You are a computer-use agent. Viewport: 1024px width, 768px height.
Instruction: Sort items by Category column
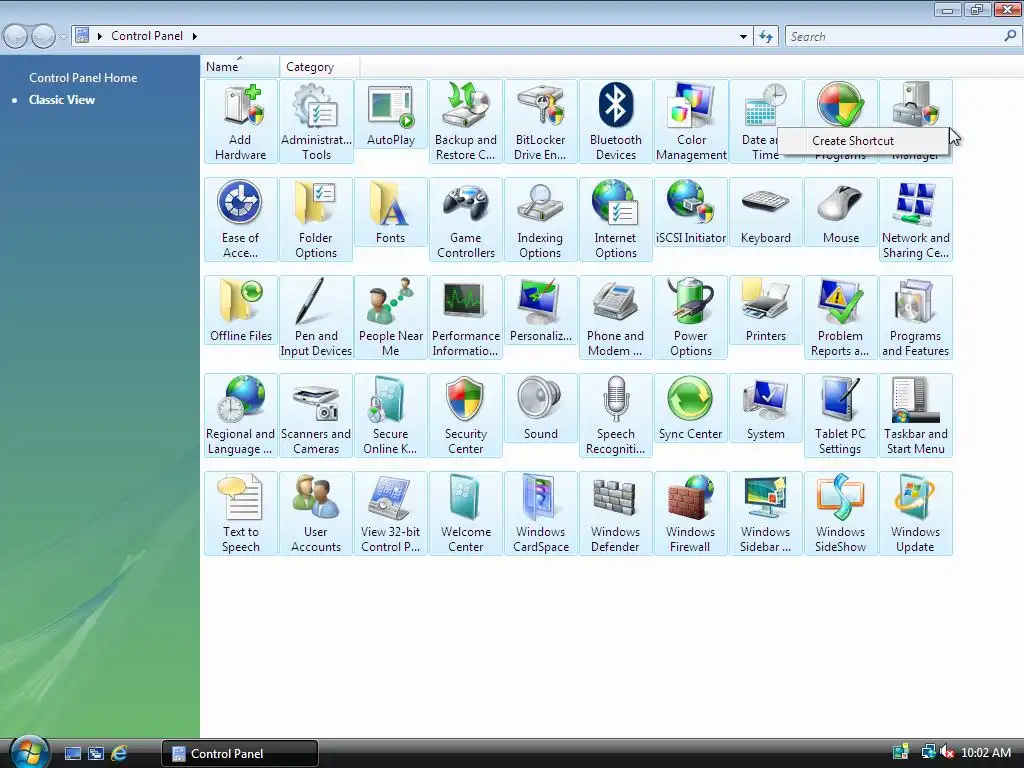[x=319, y=67]
